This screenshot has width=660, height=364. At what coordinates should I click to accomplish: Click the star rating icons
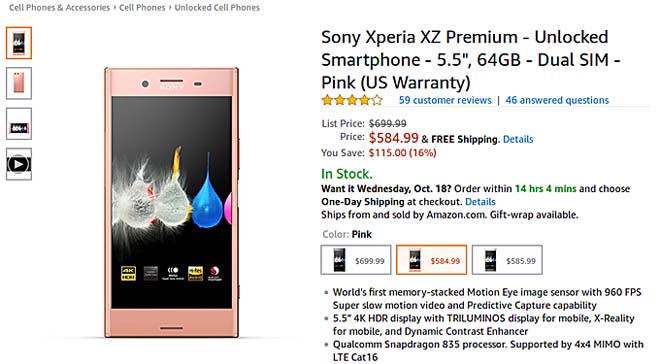coord(352,100)
